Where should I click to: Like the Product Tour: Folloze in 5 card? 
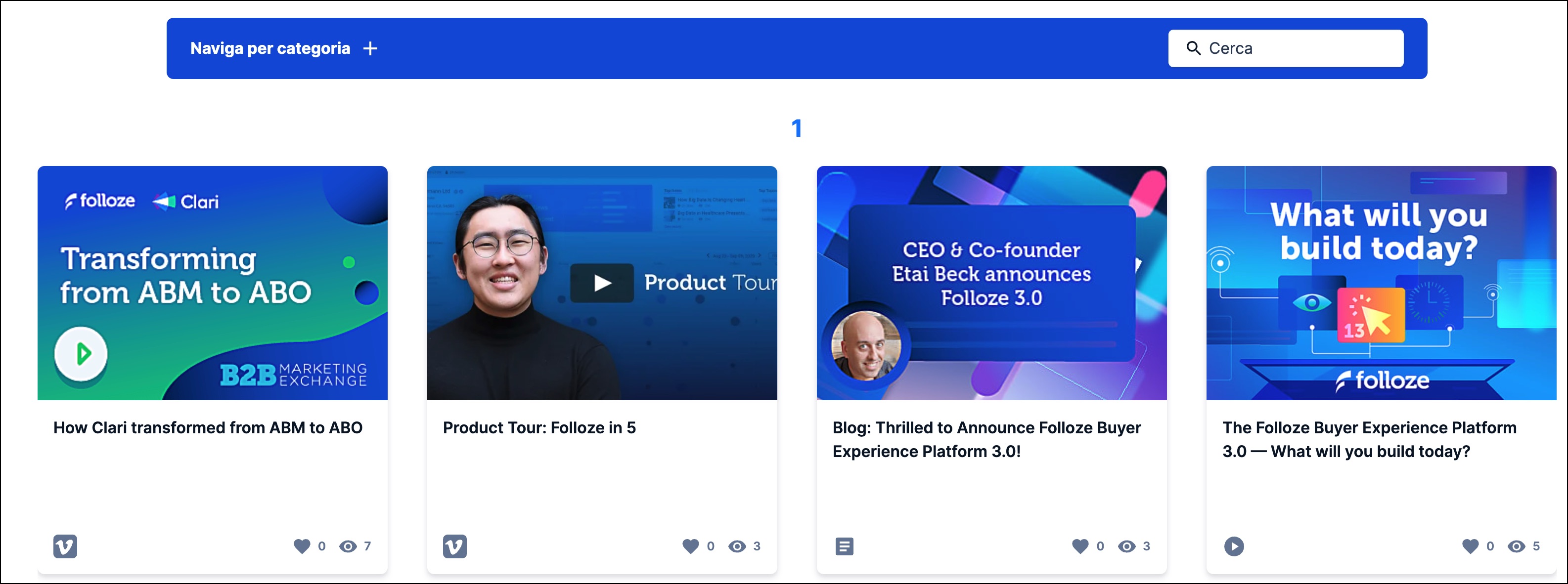pyautogui.click(x=690, y=545)
